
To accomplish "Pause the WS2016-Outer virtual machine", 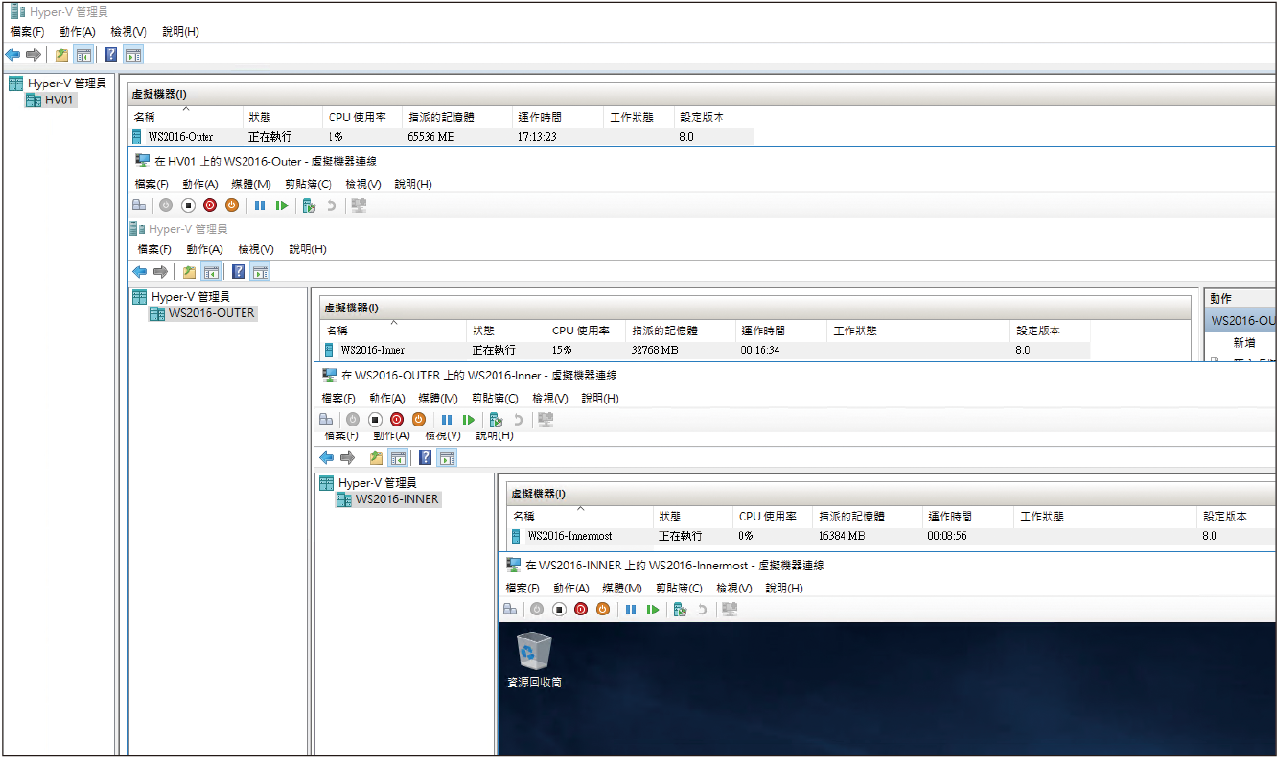I will (260, 205).
